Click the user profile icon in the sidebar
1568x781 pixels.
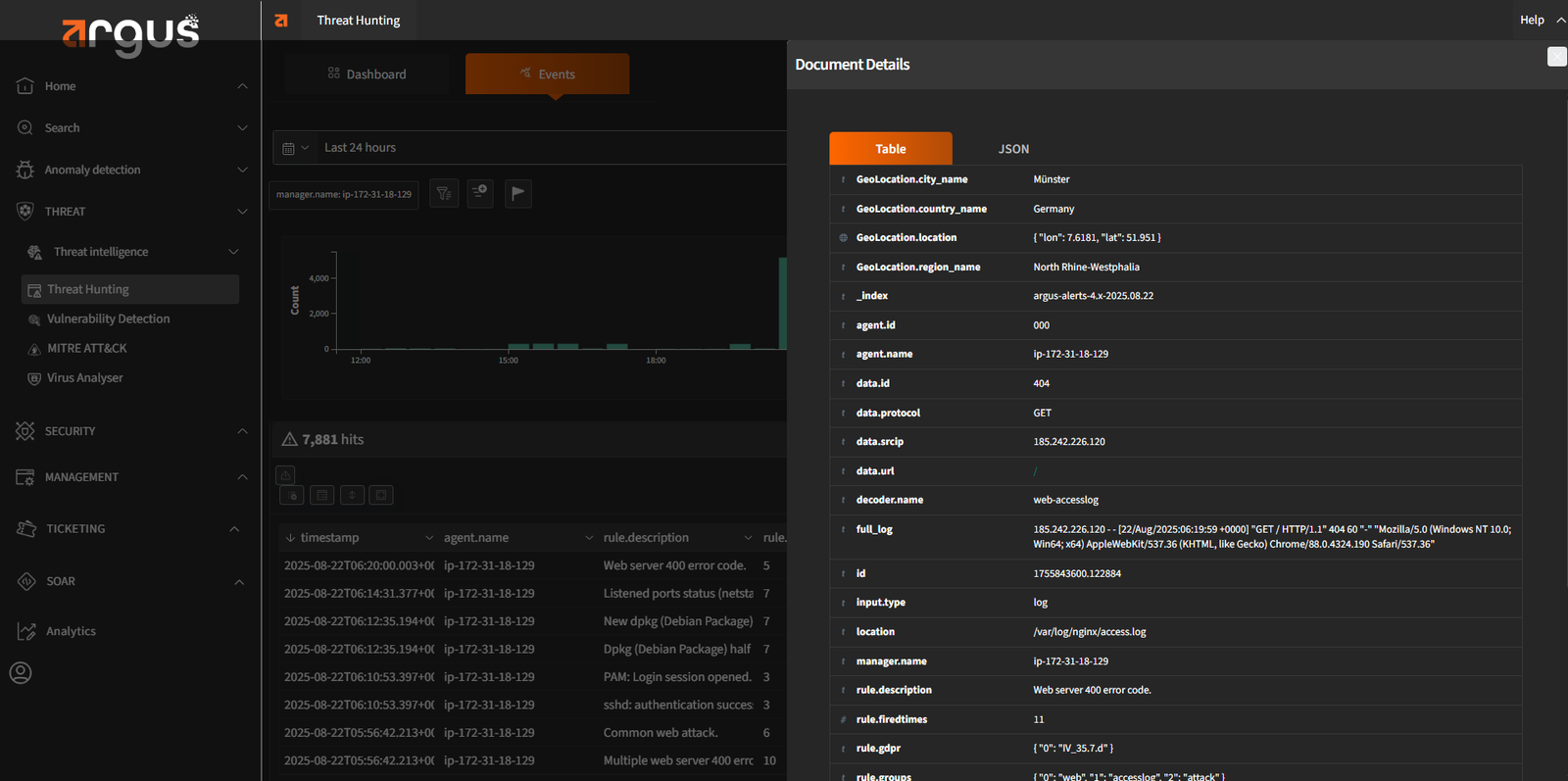pos(21,672)
